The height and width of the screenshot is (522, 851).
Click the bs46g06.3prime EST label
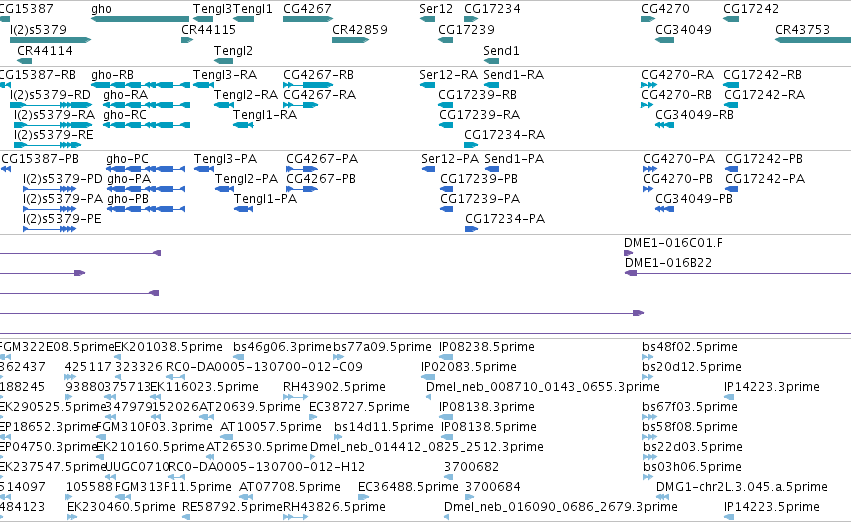(x=282, y=347)
